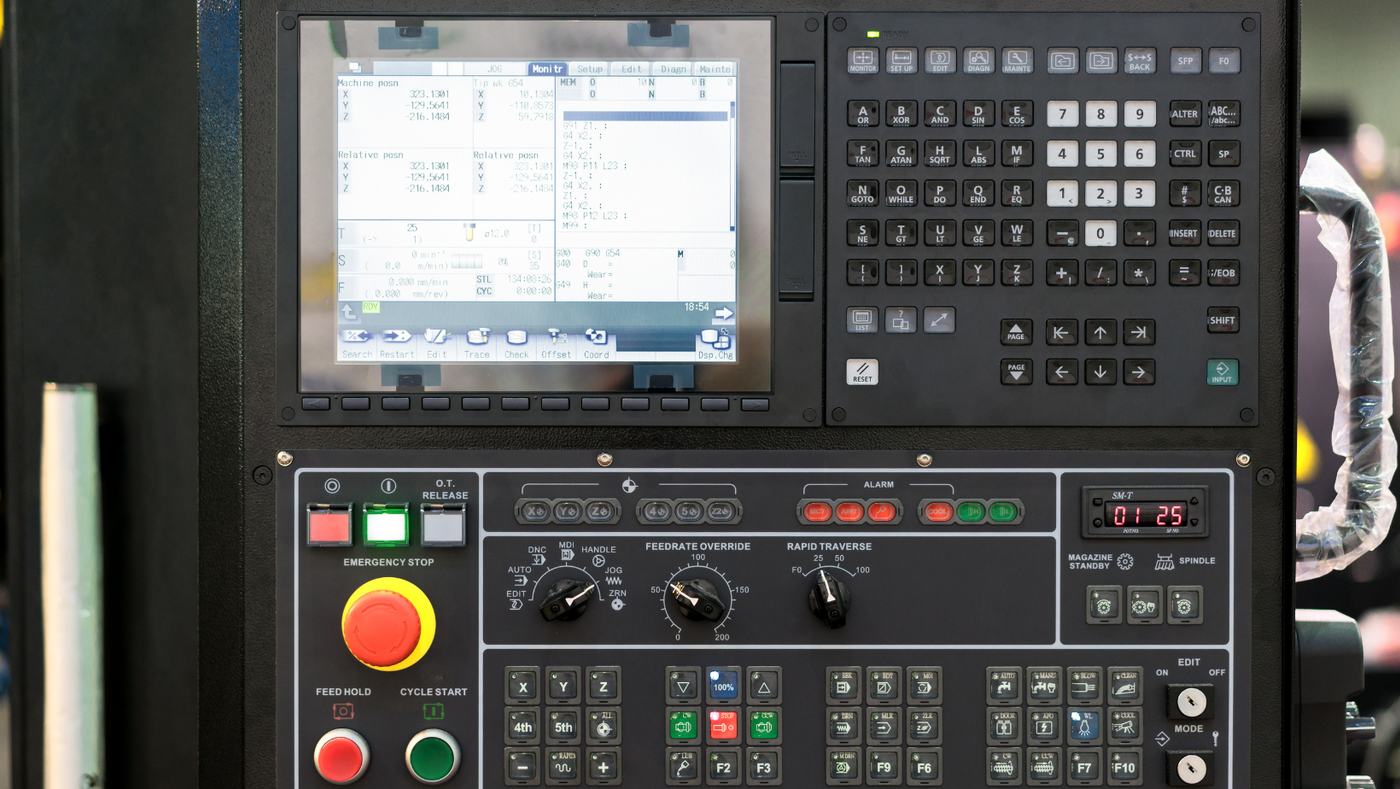This screenshot has height=789, width=1400.
Task: Push the F10 button on the lower panel
Action: coord(1124,766)
